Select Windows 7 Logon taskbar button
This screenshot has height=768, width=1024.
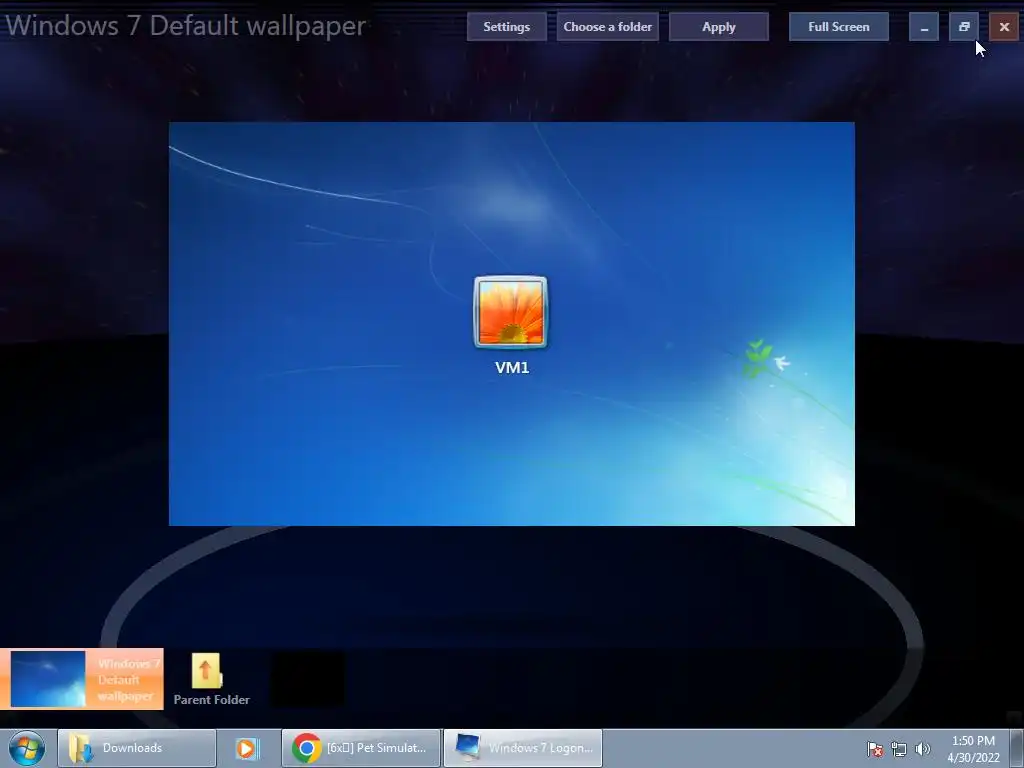523,748
